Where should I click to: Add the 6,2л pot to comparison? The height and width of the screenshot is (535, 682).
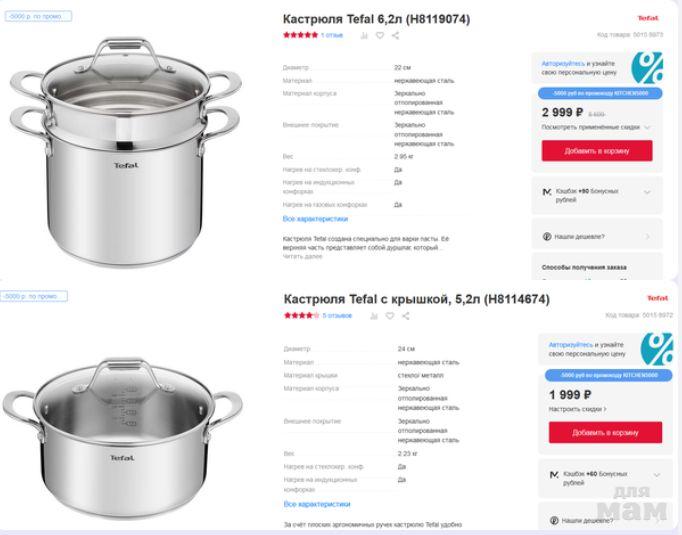(364, 35)
